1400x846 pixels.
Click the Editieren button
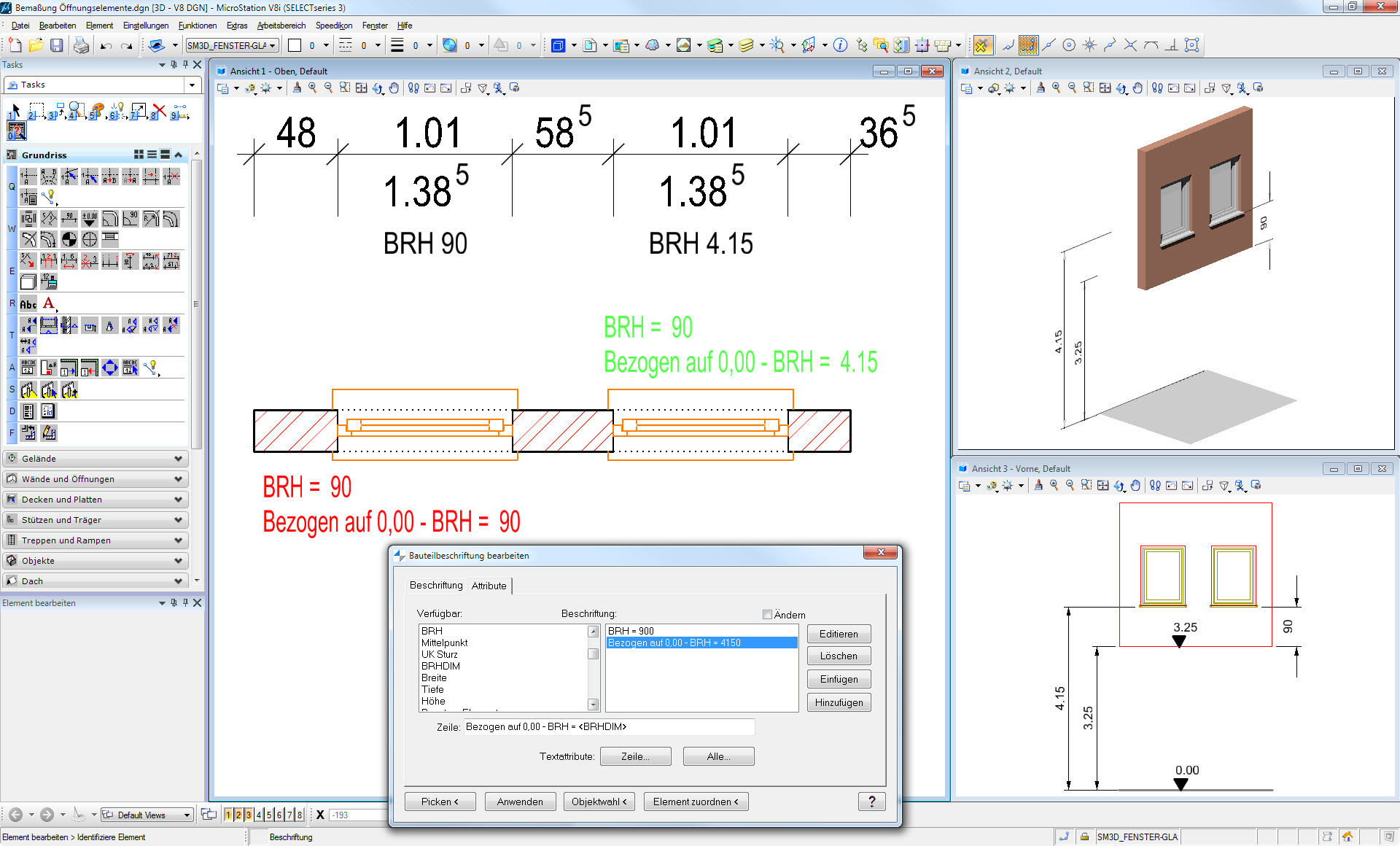tap(839, 634)
